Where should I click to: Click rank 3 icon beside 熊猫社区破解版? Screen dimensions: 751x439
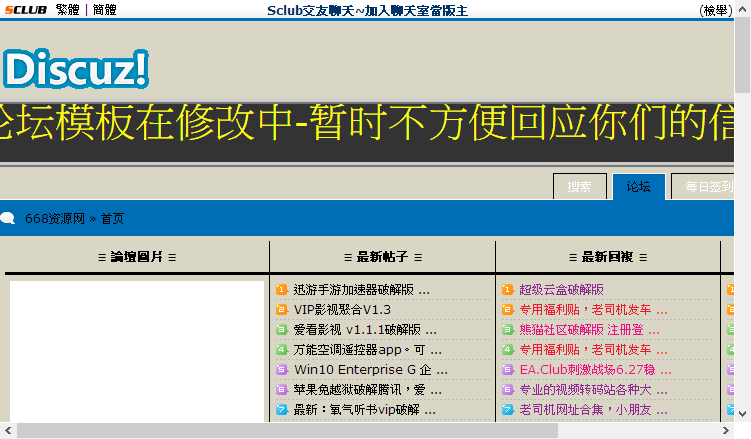coord(508,330)
